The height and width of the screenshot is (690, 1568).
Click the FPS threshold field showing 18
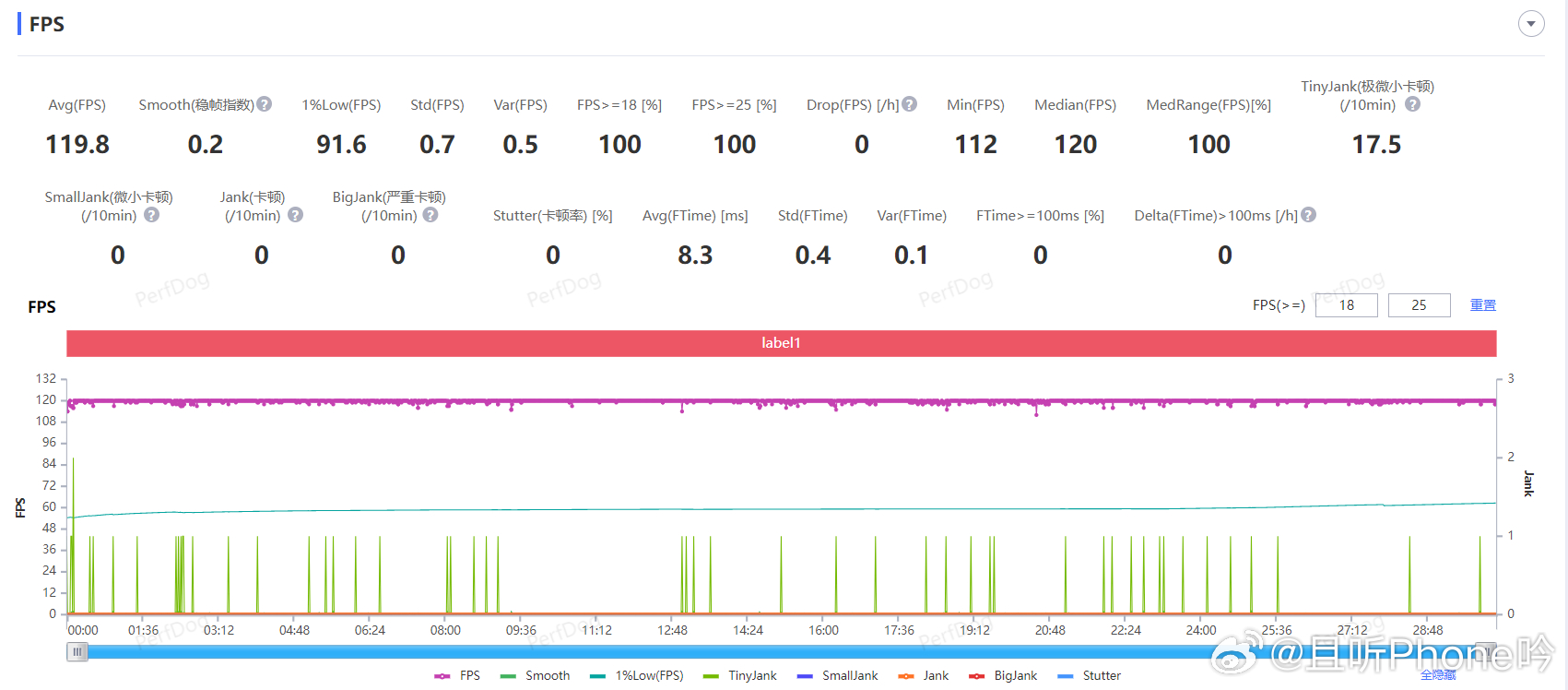tap(1346, 305)
